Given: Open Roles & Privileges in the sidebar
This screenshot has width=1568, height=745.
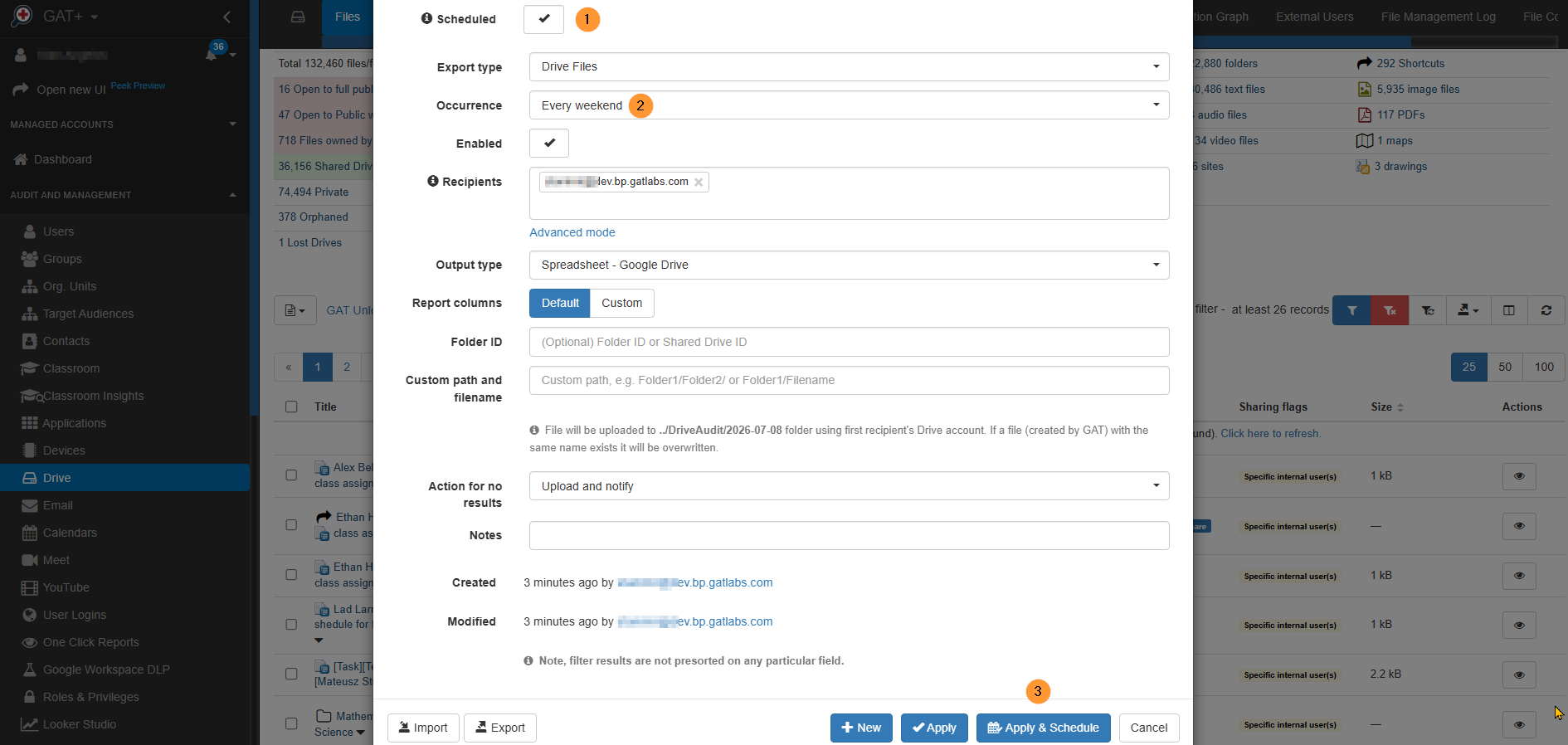Looking at the screenshot, I should (91, 697).
